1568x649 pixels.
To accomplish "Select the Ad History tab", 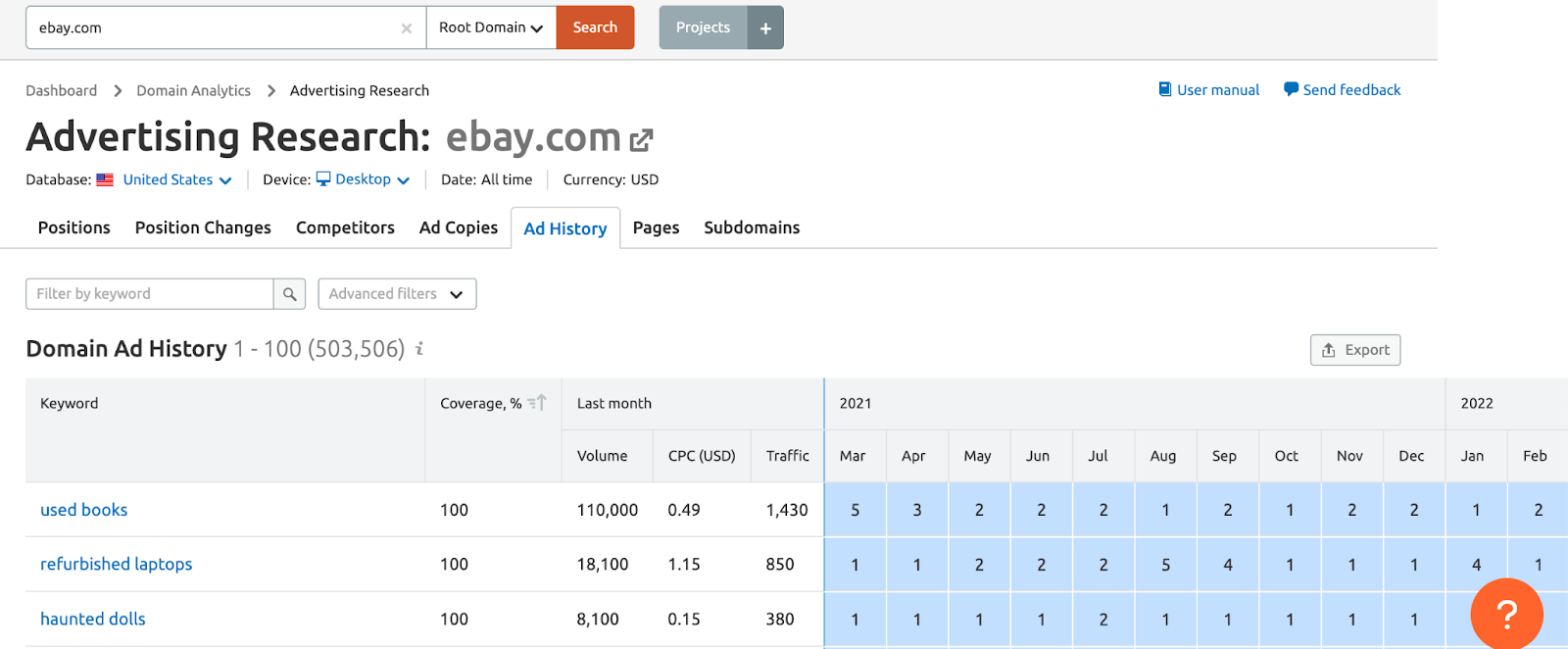I will coord(565,228).
